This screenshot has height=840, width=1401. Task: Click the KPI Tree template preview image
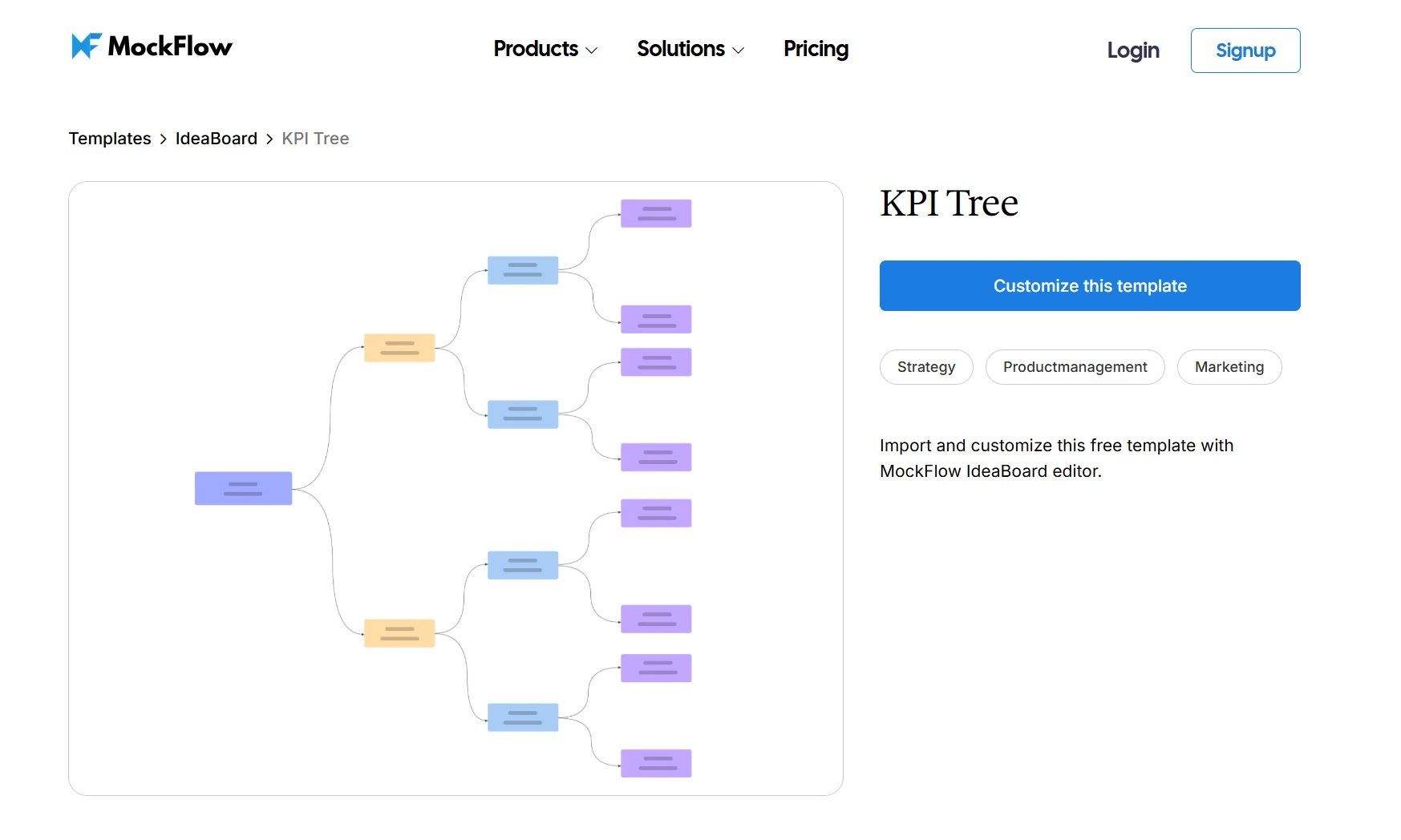(x=456, y=488)
